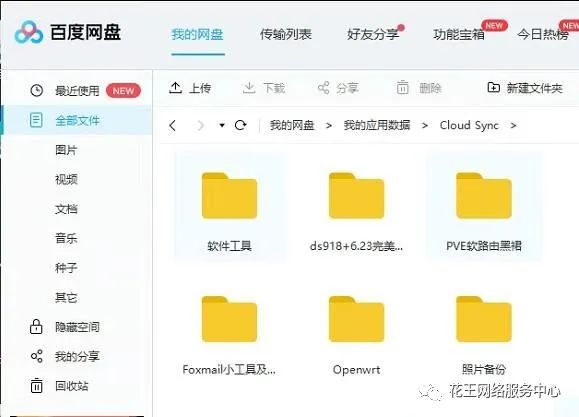Click the Baidu Netdisk cloud logo
579x417 pixels.
click(x=29, y=32)
